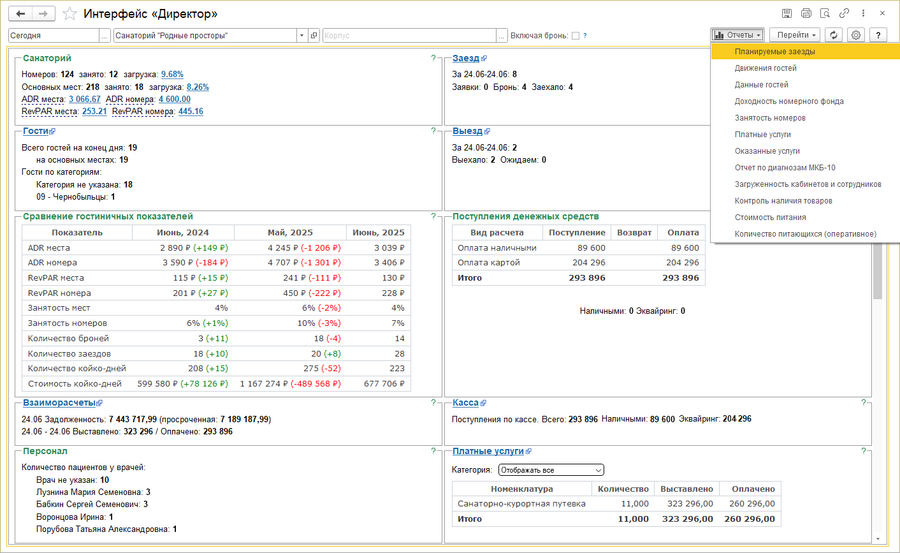The image size is (900, 553).
Task: Open settings via the gear icon
Action: click(x=856, y=35)
